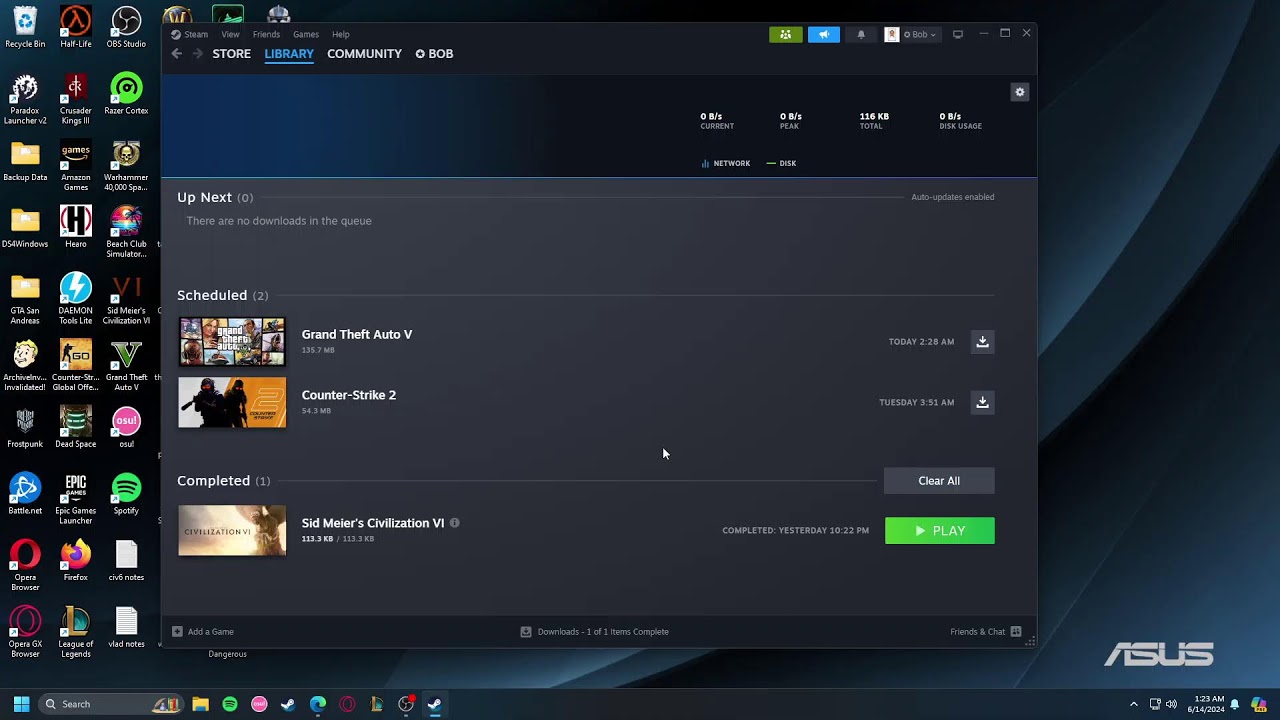Open the Help menu
Viewport: 1280px width, 720px height.
click(x=341, y=34)
